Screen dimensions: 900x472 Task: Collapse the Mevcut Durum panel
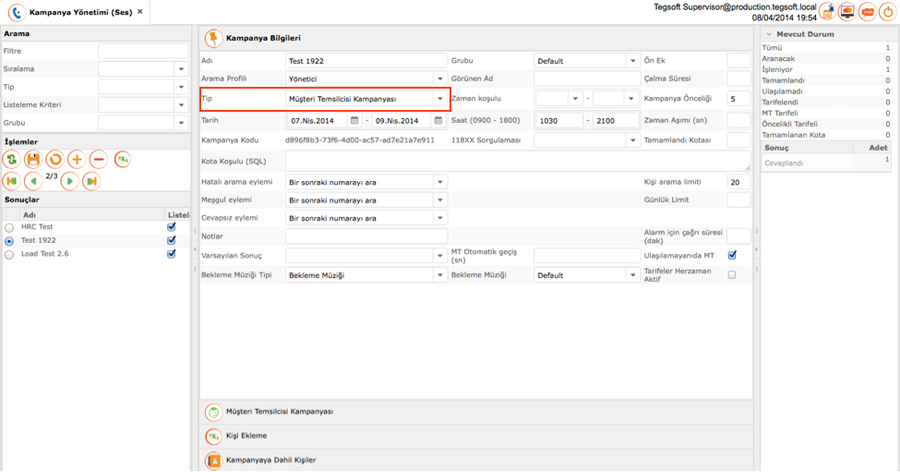pos(769,34)
